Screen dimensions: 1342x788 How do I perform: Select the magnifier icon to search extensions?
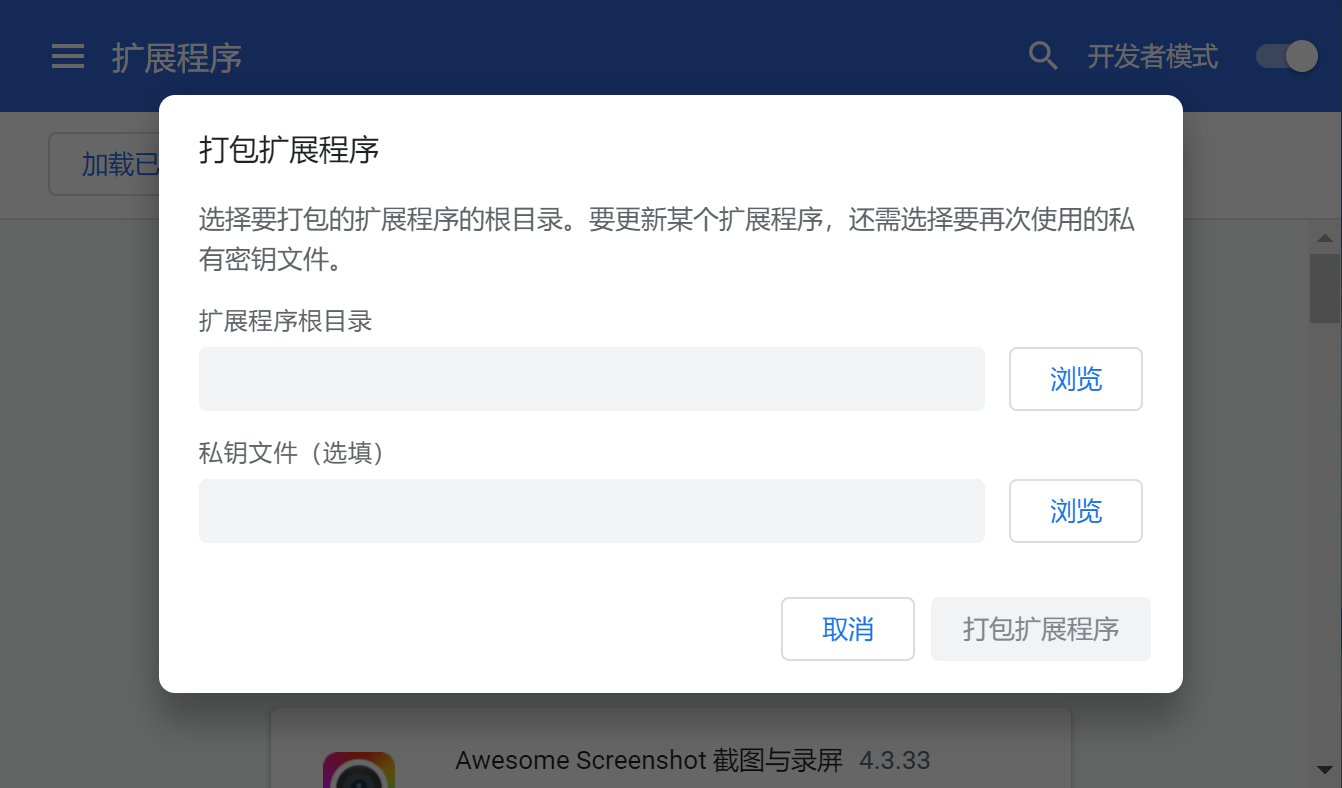pyautogui.click(x=1043, y=56)
